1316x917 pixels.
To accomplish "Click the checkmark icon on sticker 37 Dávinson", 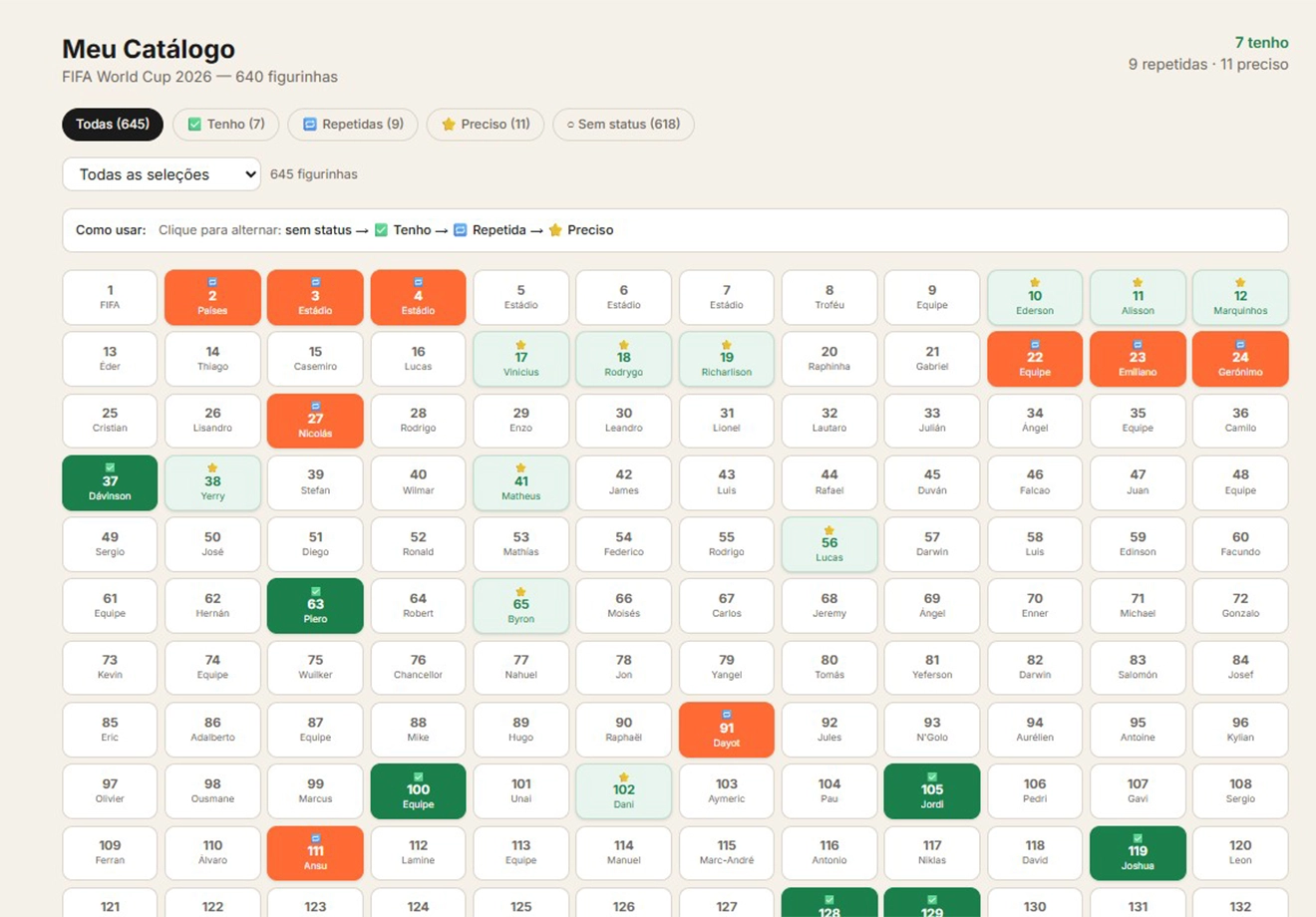I will [x=110, y=467].
